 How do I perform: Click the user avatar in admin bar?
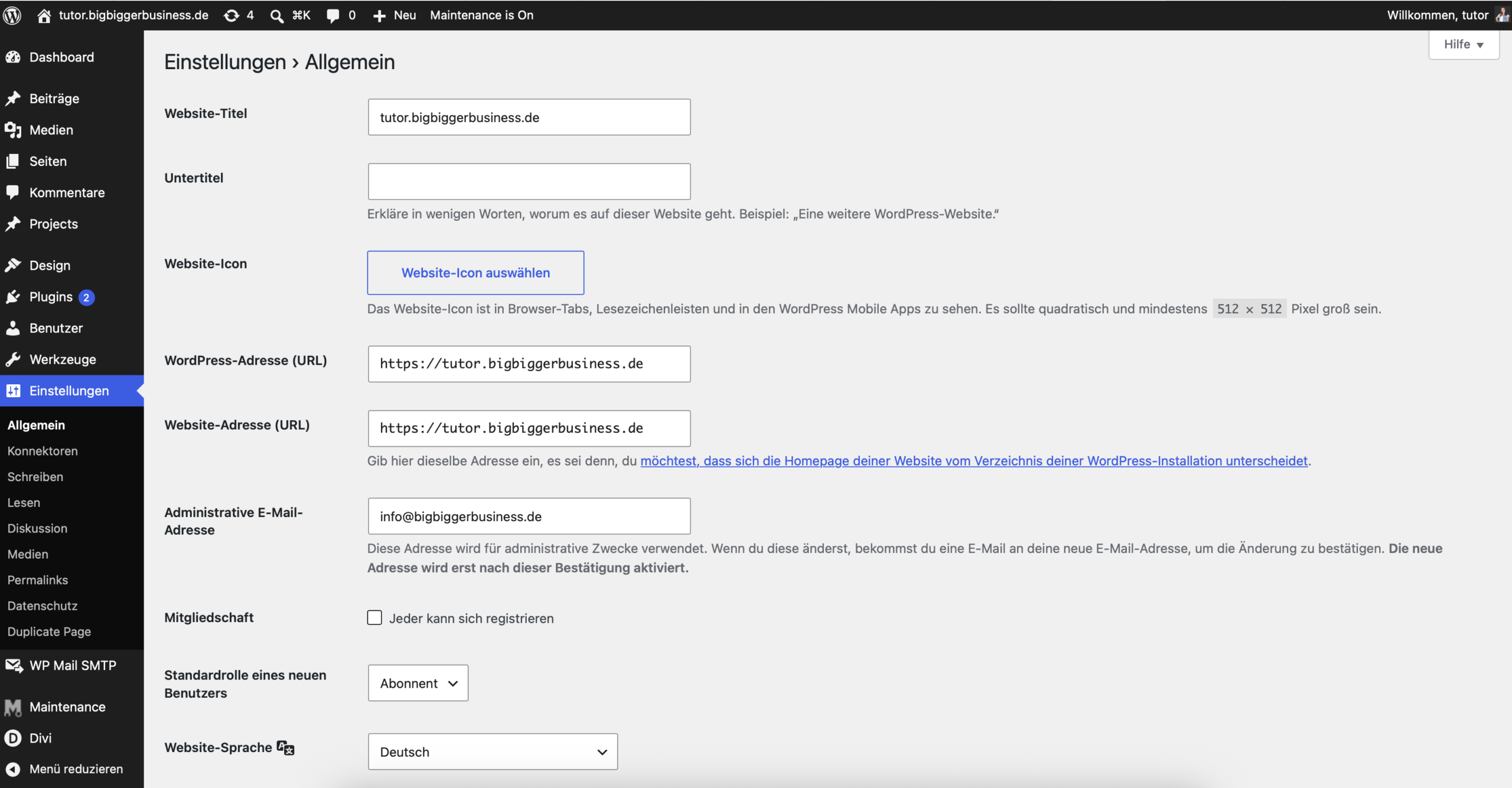[x=1503, y=15]
